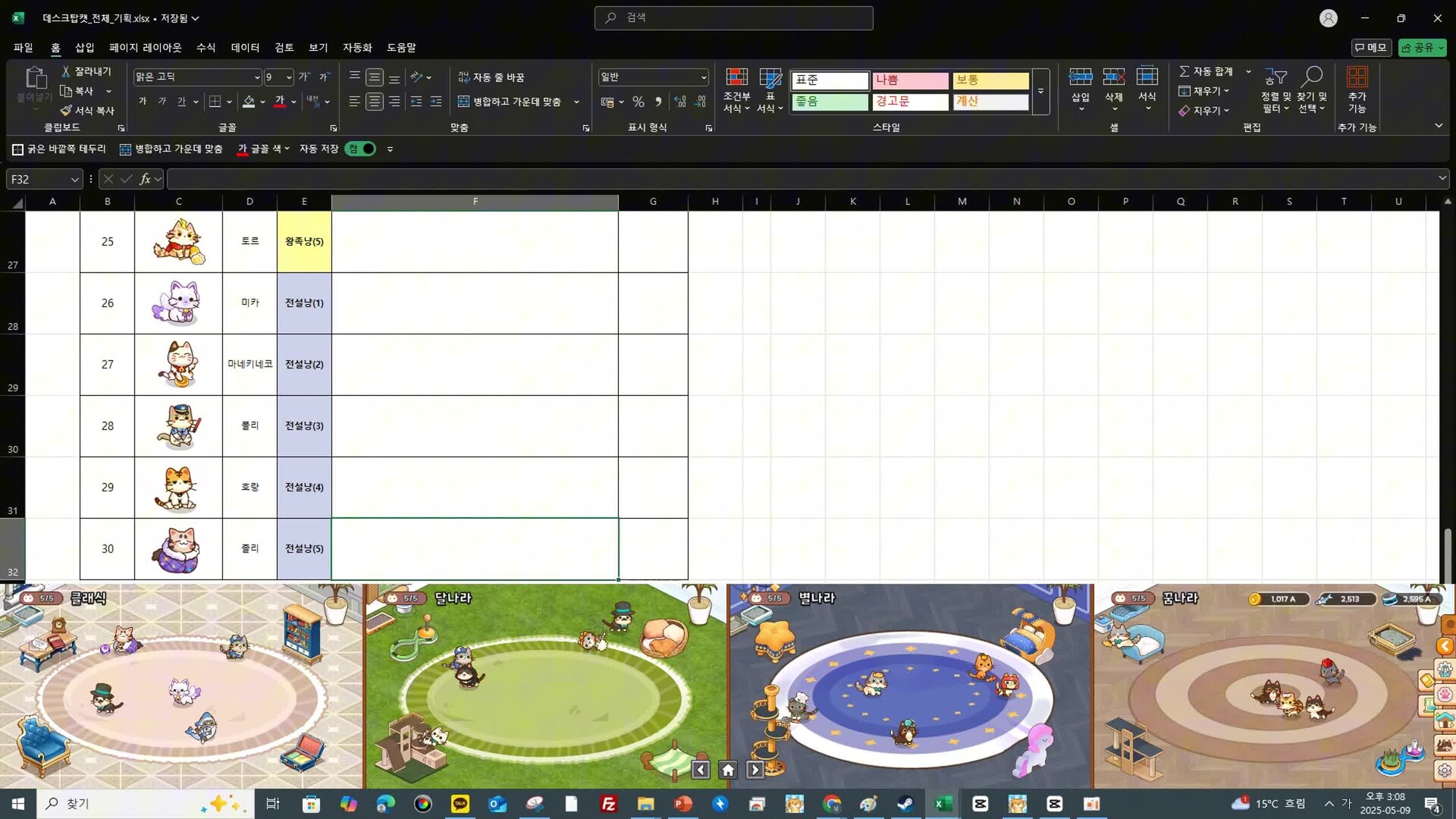This screenshot has height=819, width=1456.
Task: Click the Cut (잘라내기) scissors icon
Action: click(x=66, y=71)
